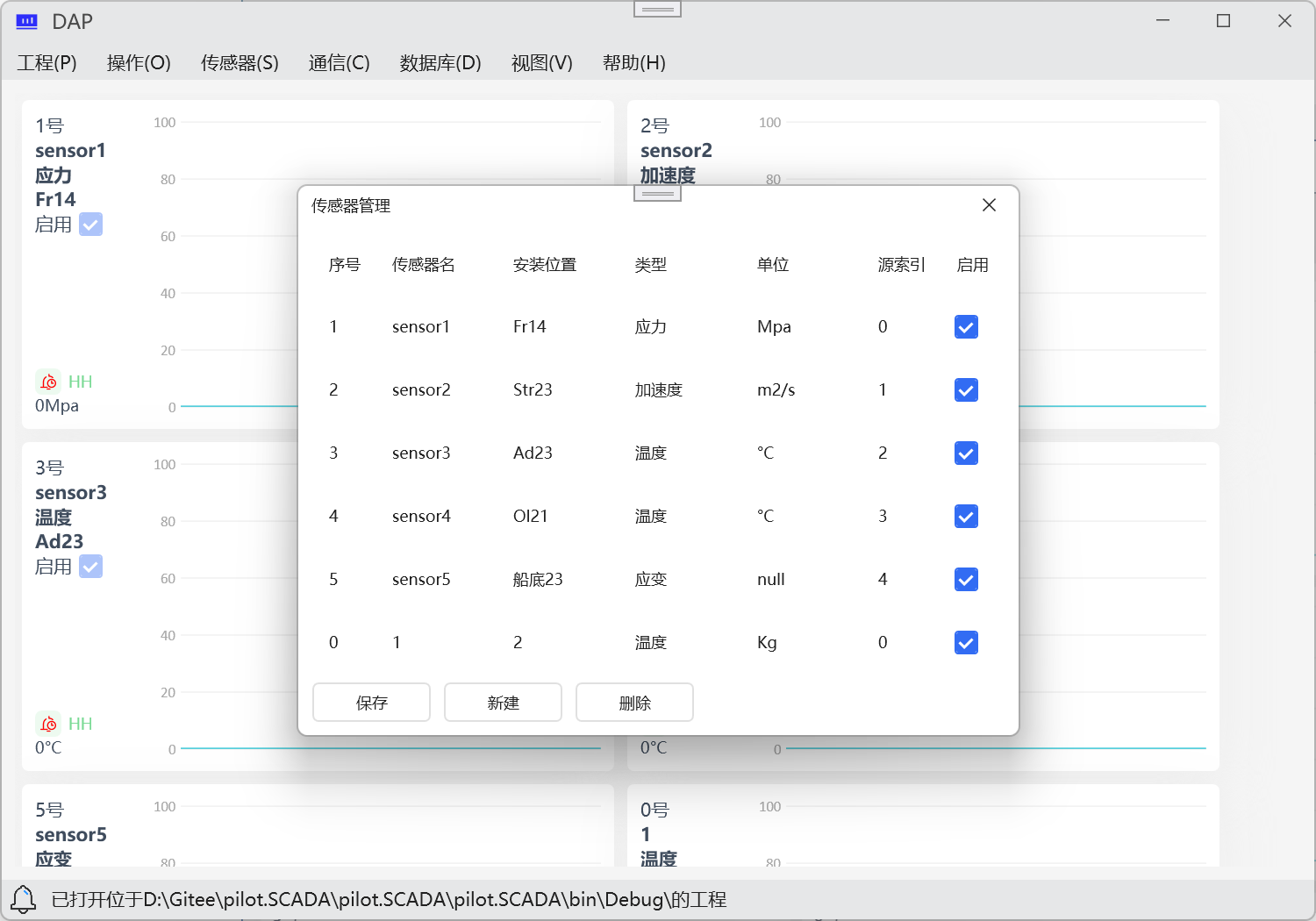Click the grip handle atop the sensor dialog
1316x921 pixels.
[x=657, y=194]
